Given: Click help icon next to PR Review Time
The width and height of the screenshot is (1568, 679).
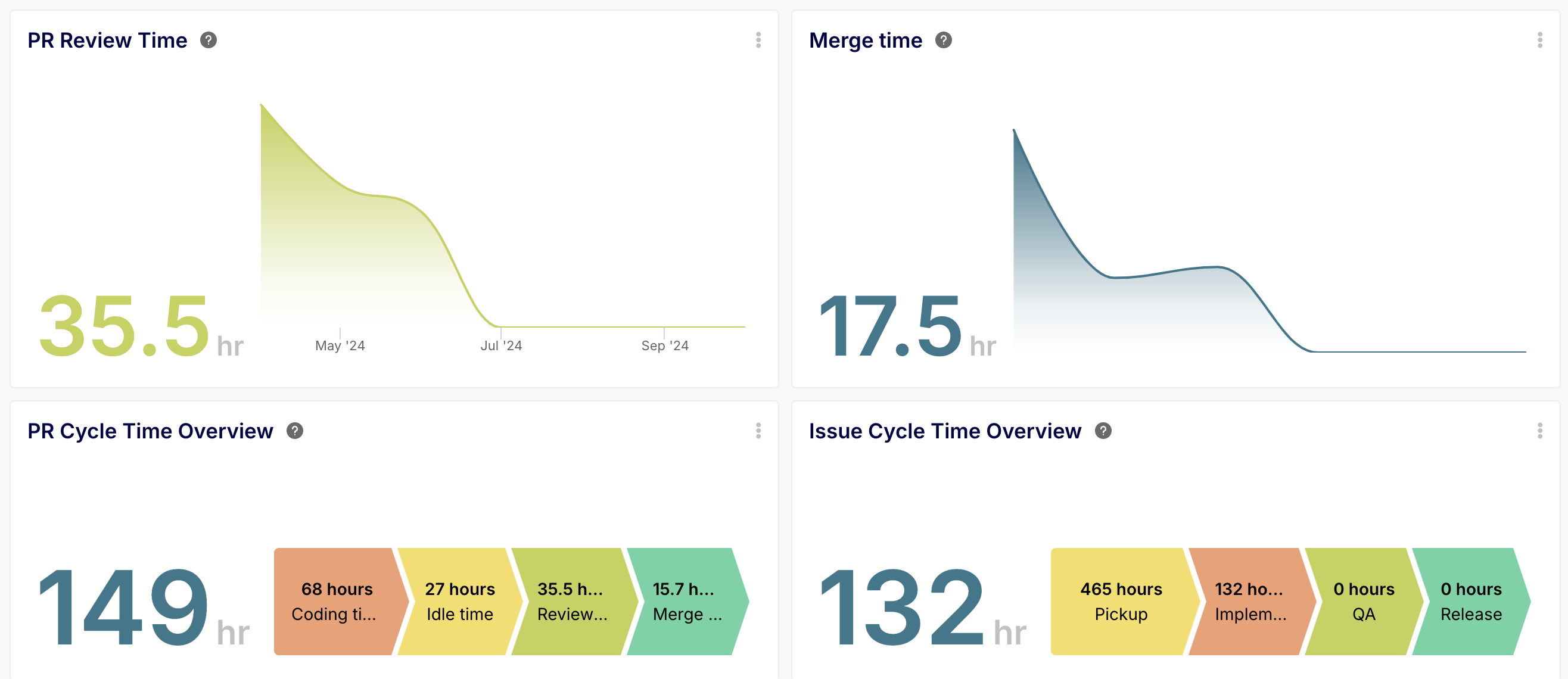Looking at the screenshot, I should tap(208, 40).
